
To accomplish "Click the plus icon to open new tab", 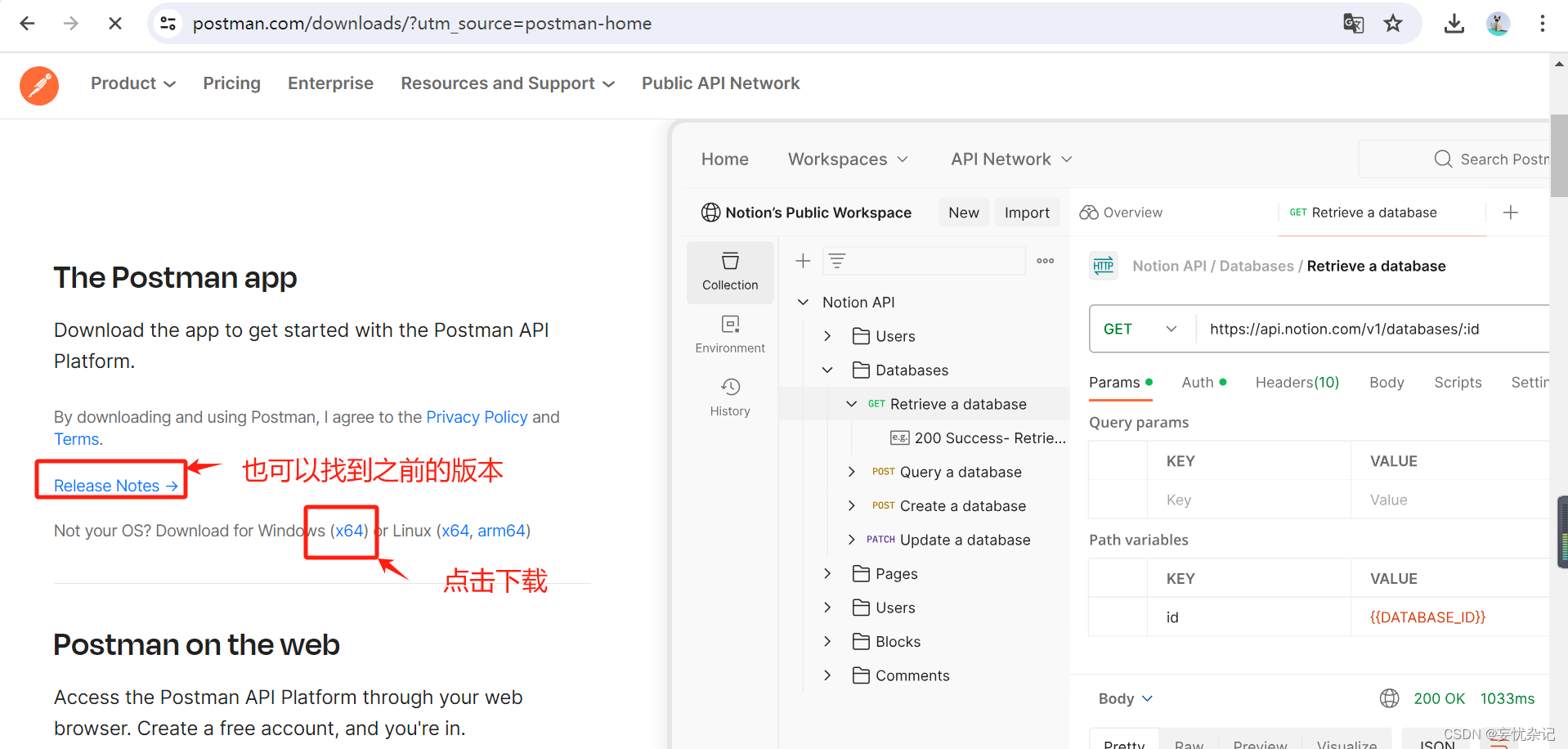I will [1511, 213].
